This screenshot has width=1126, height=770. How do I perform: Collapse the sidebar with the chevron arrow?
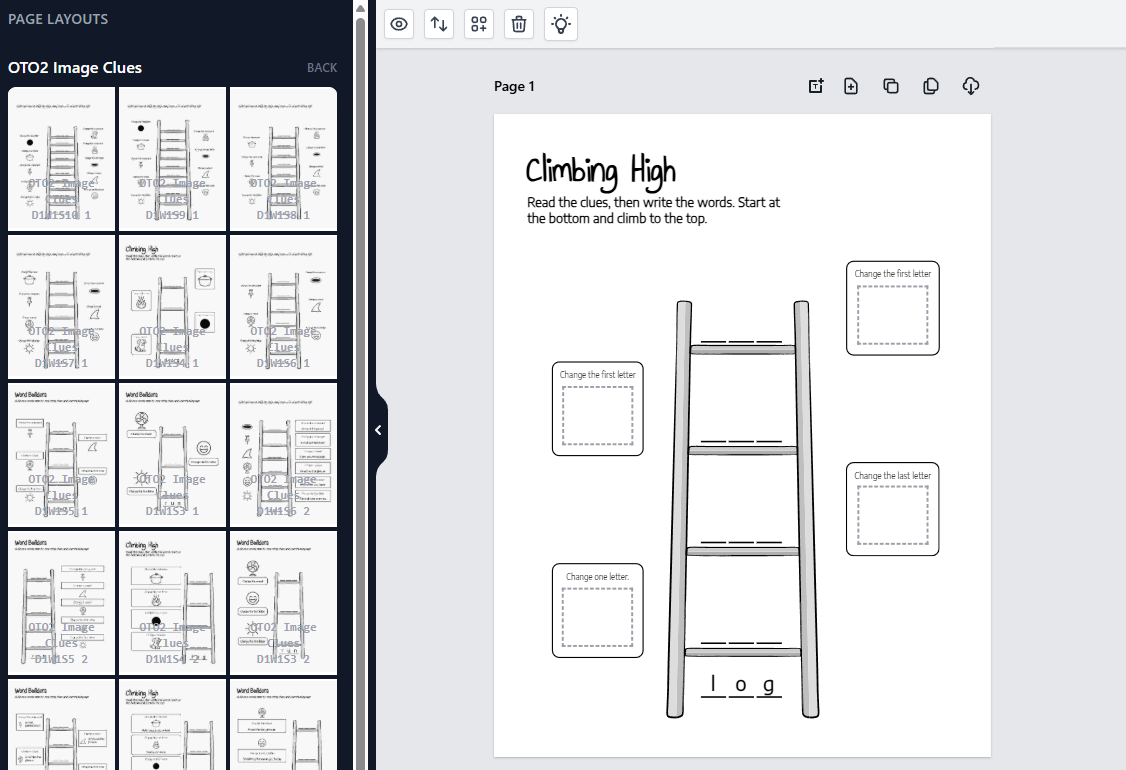coord(378,430)
